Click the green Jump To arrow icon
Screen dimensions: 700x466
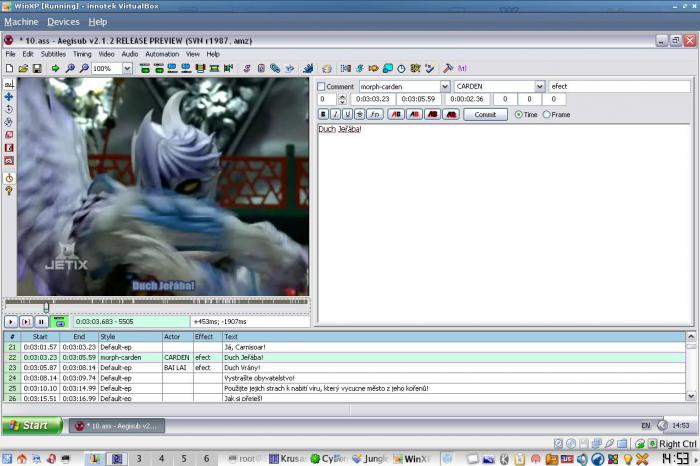tap(56, 68)
